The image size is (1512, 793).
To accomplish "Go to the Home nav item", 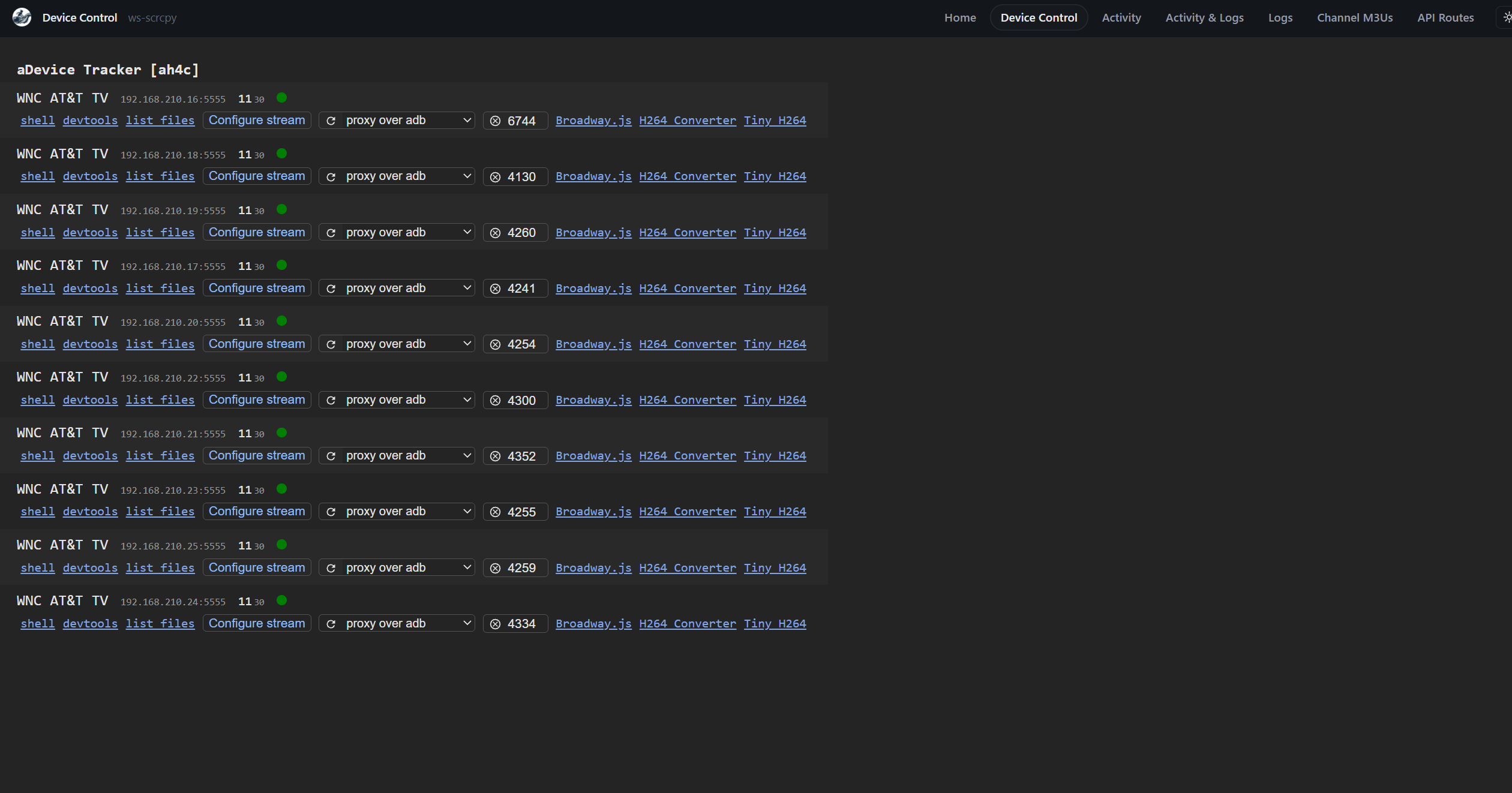I will click(960, 17).
